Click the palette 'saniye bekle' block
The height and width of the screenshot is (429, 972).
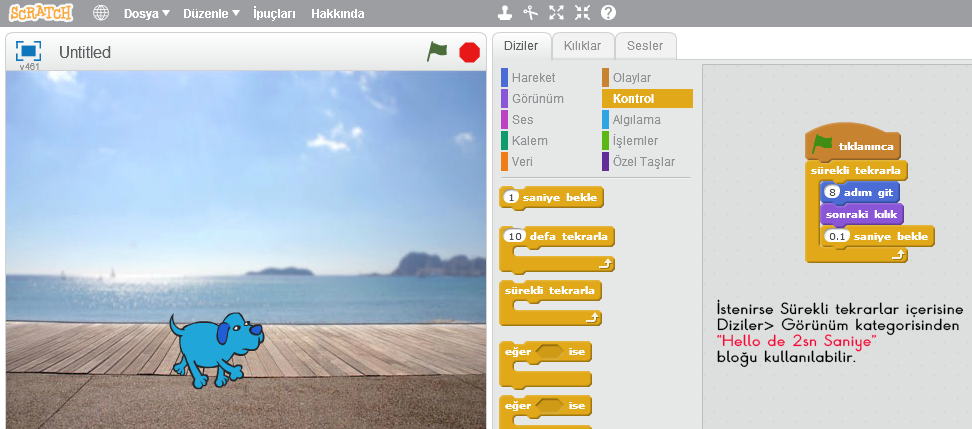coord(551,198)
